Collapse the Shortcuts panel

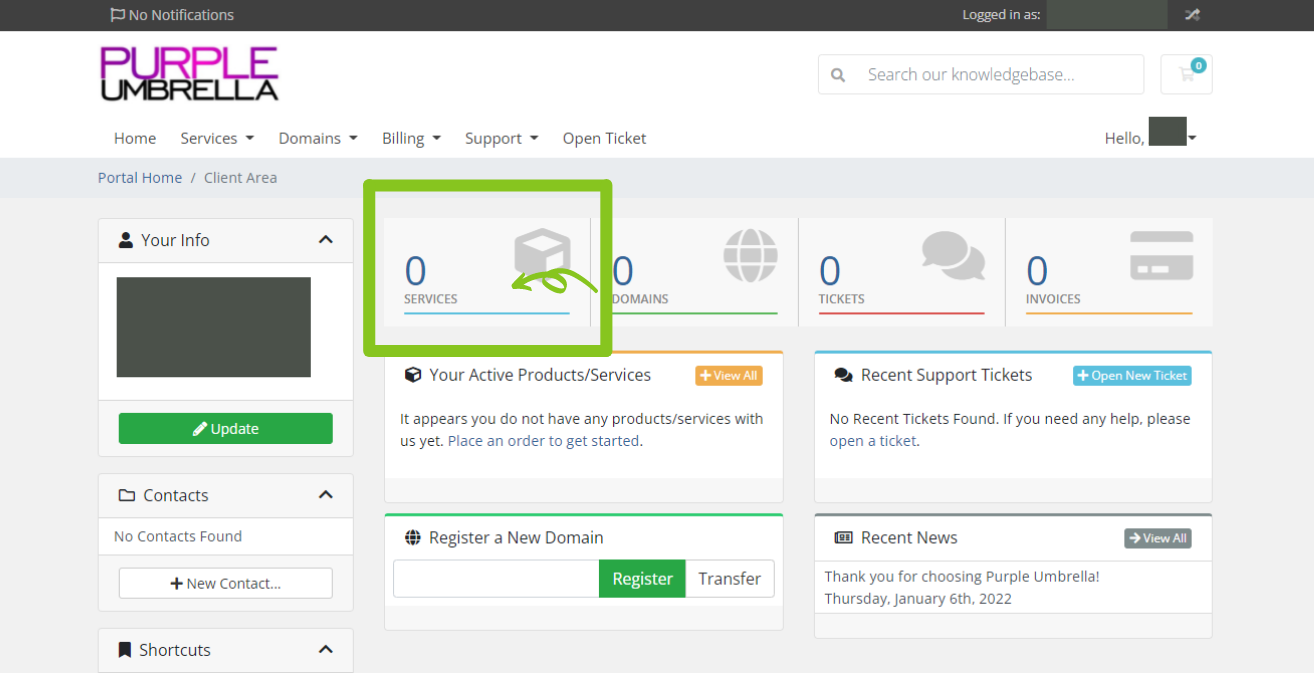click(325, 650)
